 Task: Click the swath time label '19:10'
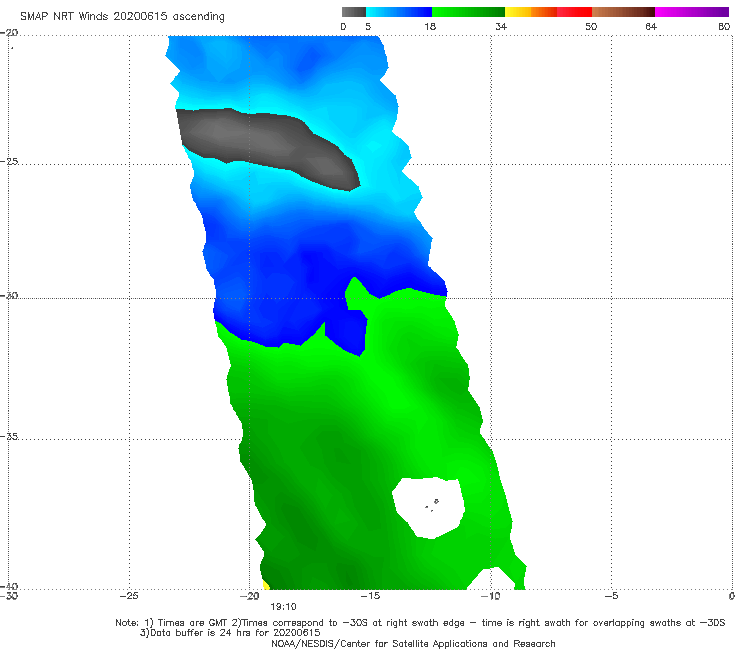(283, 607)
